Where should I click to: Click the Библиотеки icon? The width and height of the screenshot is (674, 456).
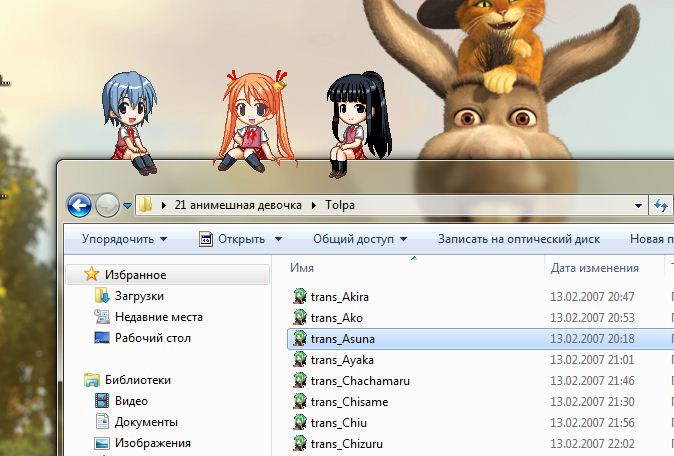click(92, 380)
